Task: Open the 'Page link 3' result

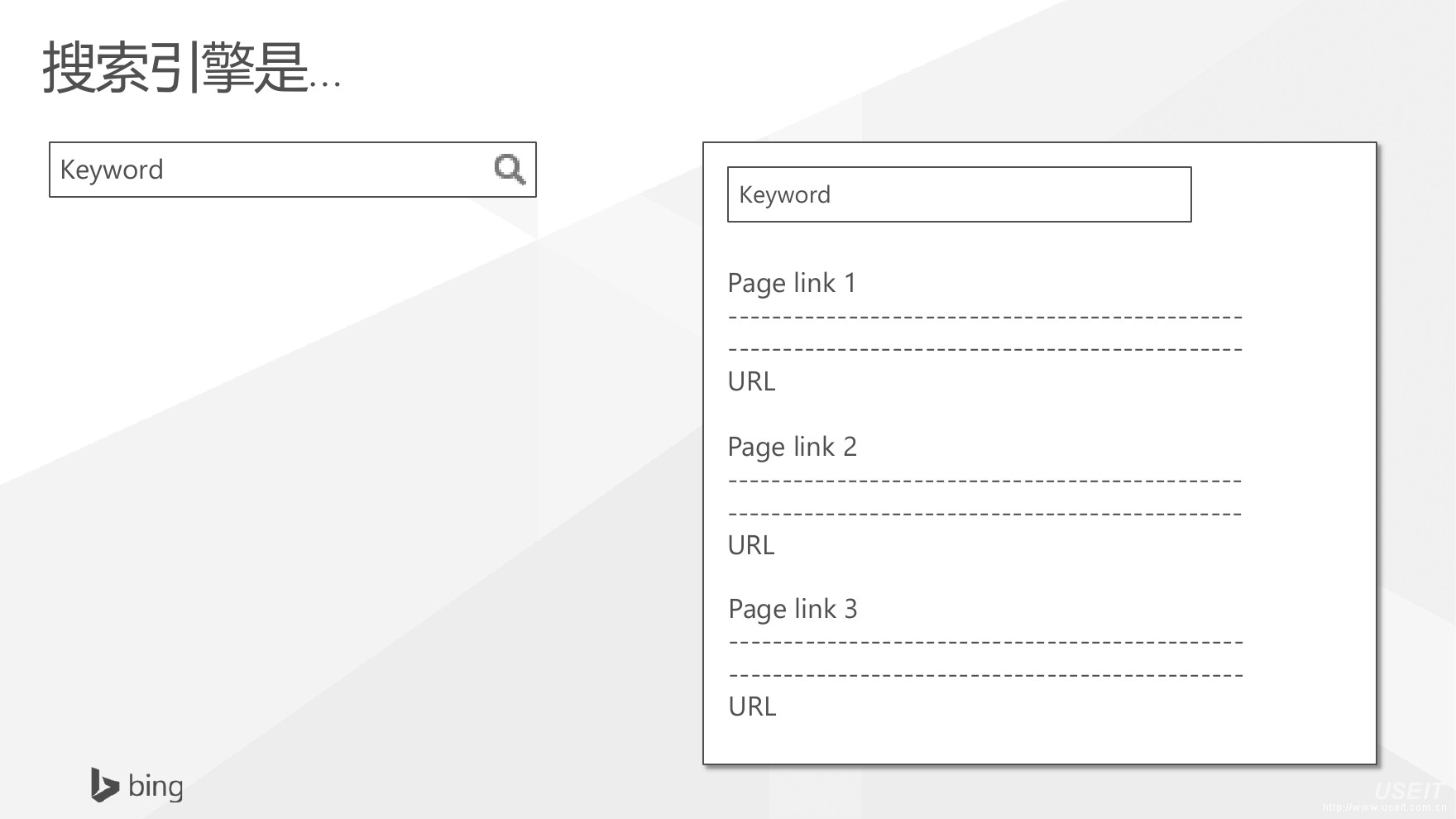Action: [x=793, y=609]
